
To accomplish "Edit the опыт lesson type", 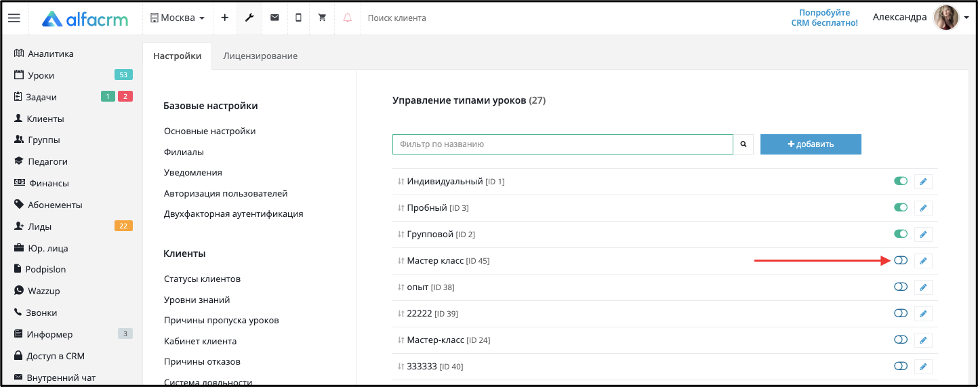I will (923, 287).
